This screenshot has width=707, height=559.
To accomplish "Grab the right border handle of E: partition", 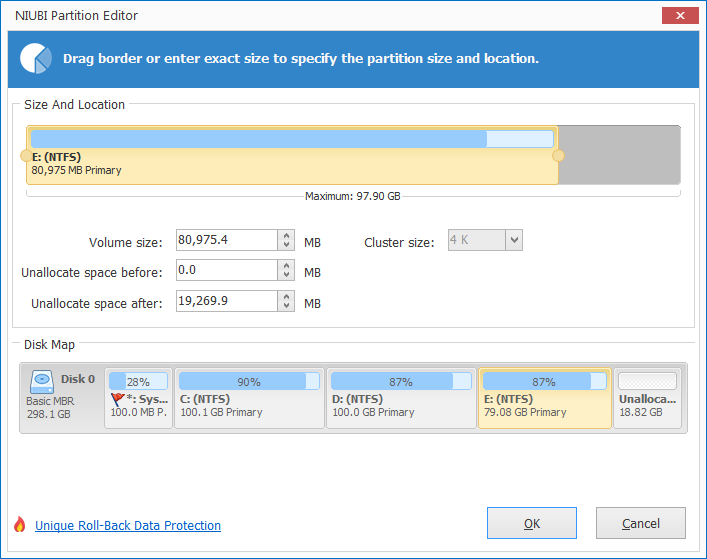I will point(558,156).
